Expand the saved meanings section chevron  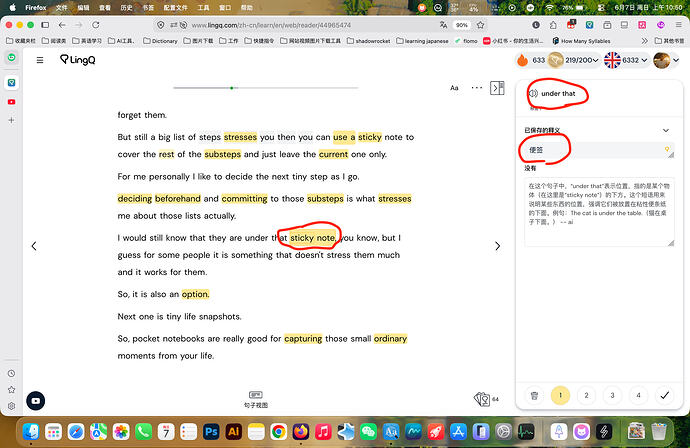[x=666, y=130]
